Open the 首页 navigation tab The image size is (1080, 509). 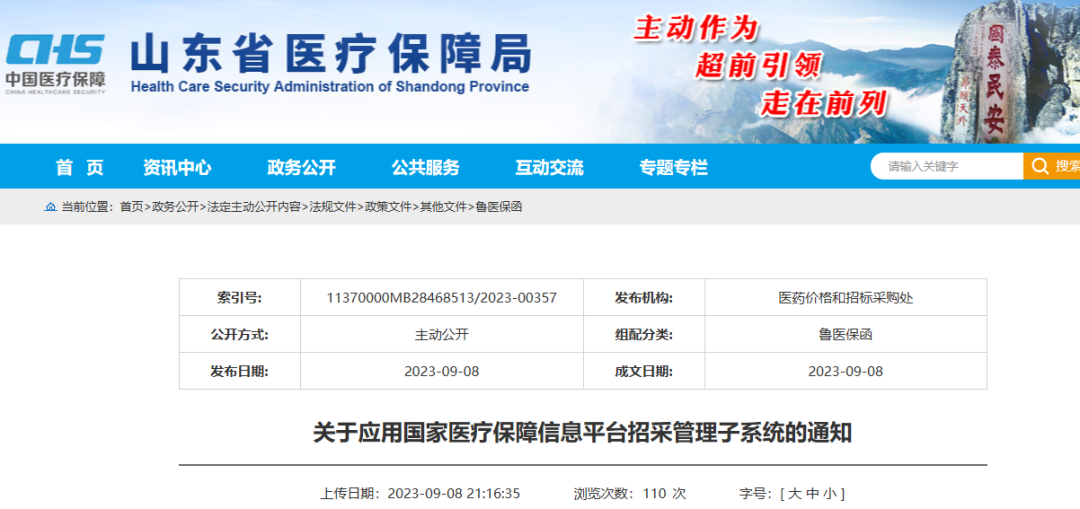pos(80,167)
